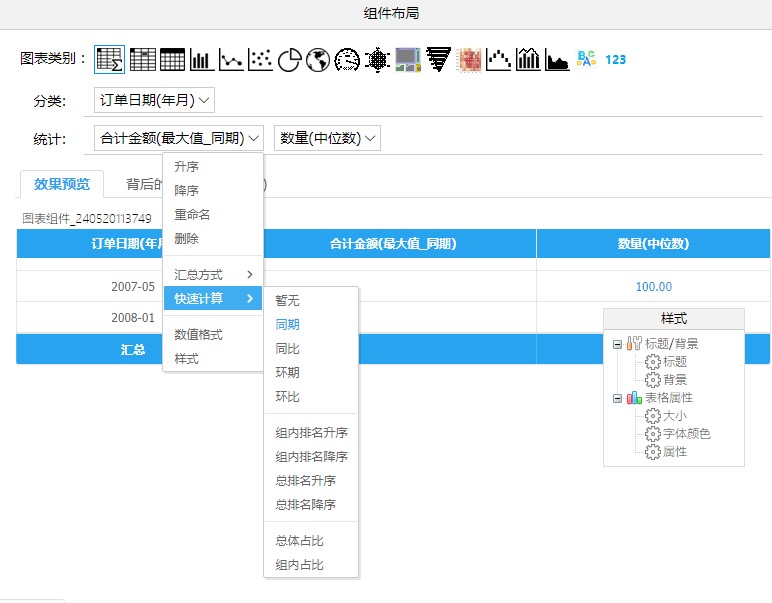772x603 pixels.
Task: Select the bar chart type icon
Action: (x=202, y=60)
